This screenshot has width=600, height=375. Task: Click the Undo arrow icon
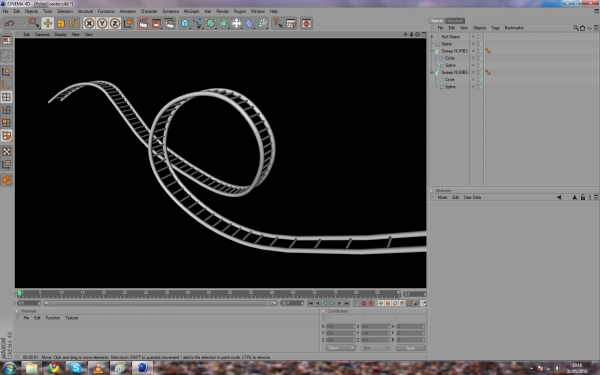tap(9, 23)
